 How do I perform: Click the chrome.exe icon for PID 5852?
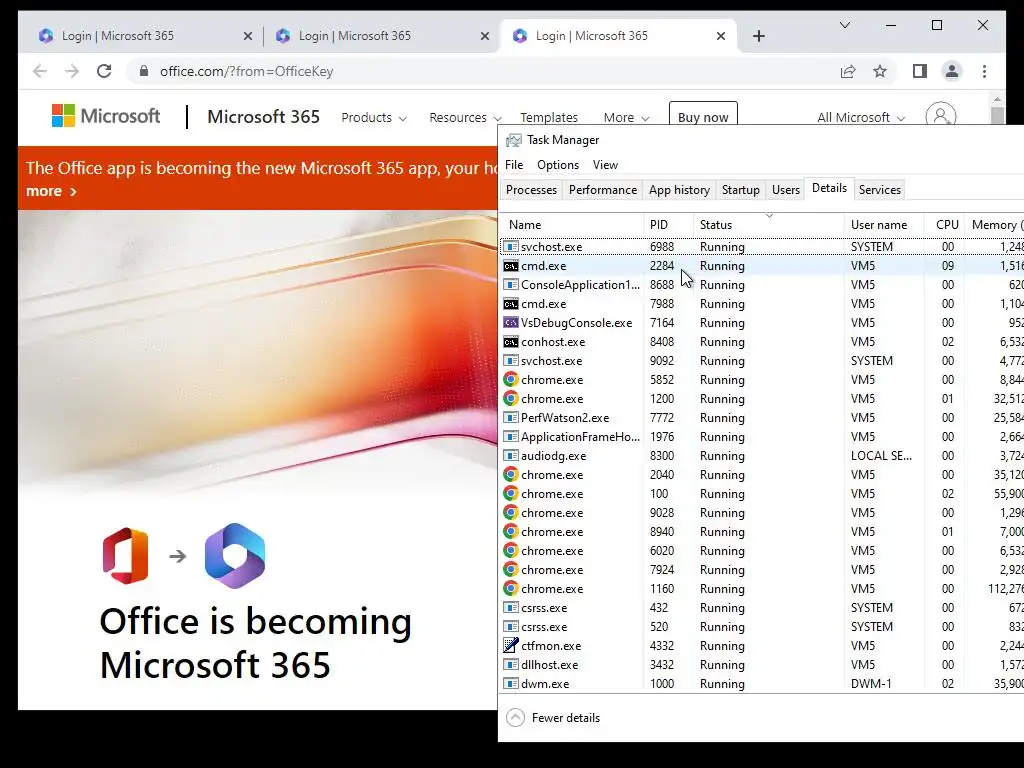coord(511,379)
